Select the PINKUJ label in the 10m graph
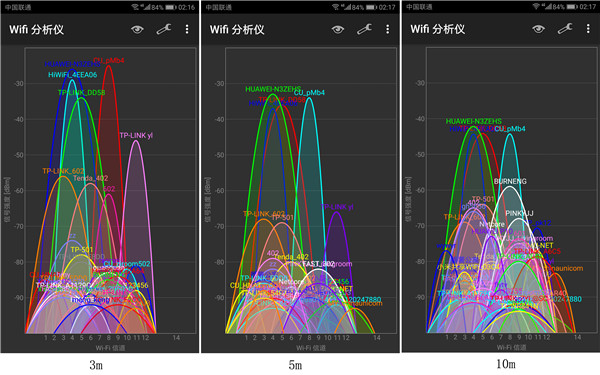This screenshot has width=600, height=375. pyautogui.click(x=519, y=214)
